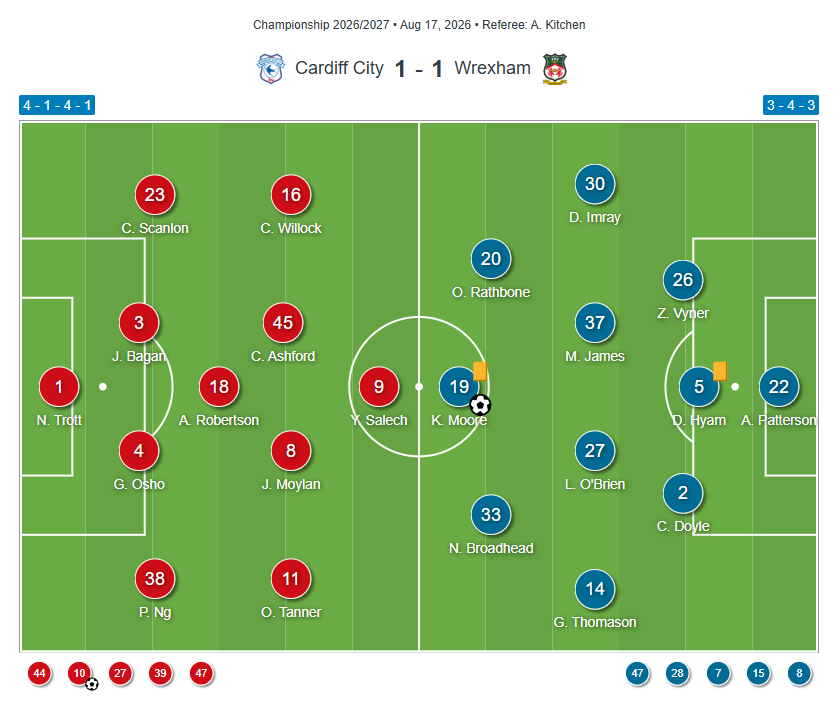Click D. Hyam's yellow card icon
This screenshot has width=838, height=708.
tap(719, 370)
